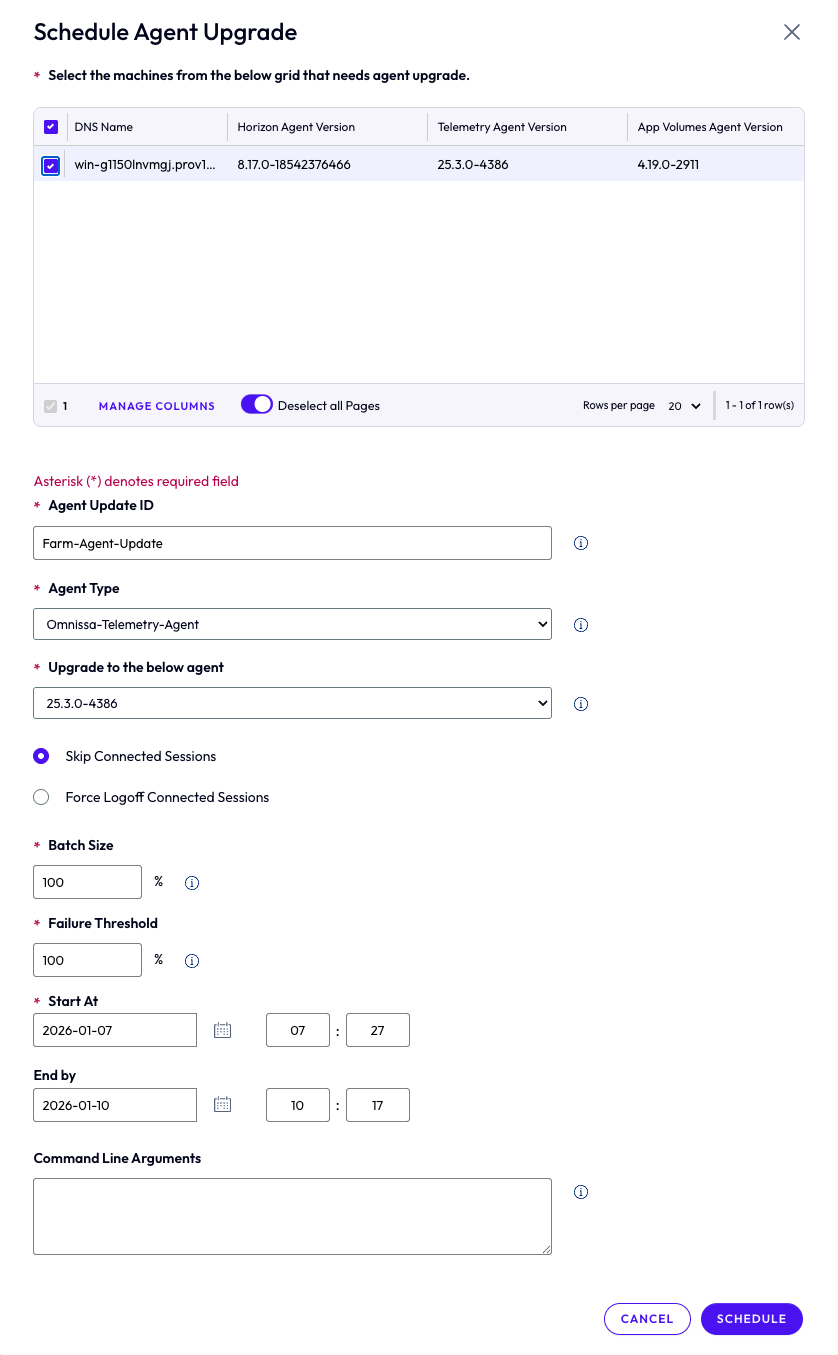Click the End by hour field
The image size is (838, 1355).
(298, 1105)
